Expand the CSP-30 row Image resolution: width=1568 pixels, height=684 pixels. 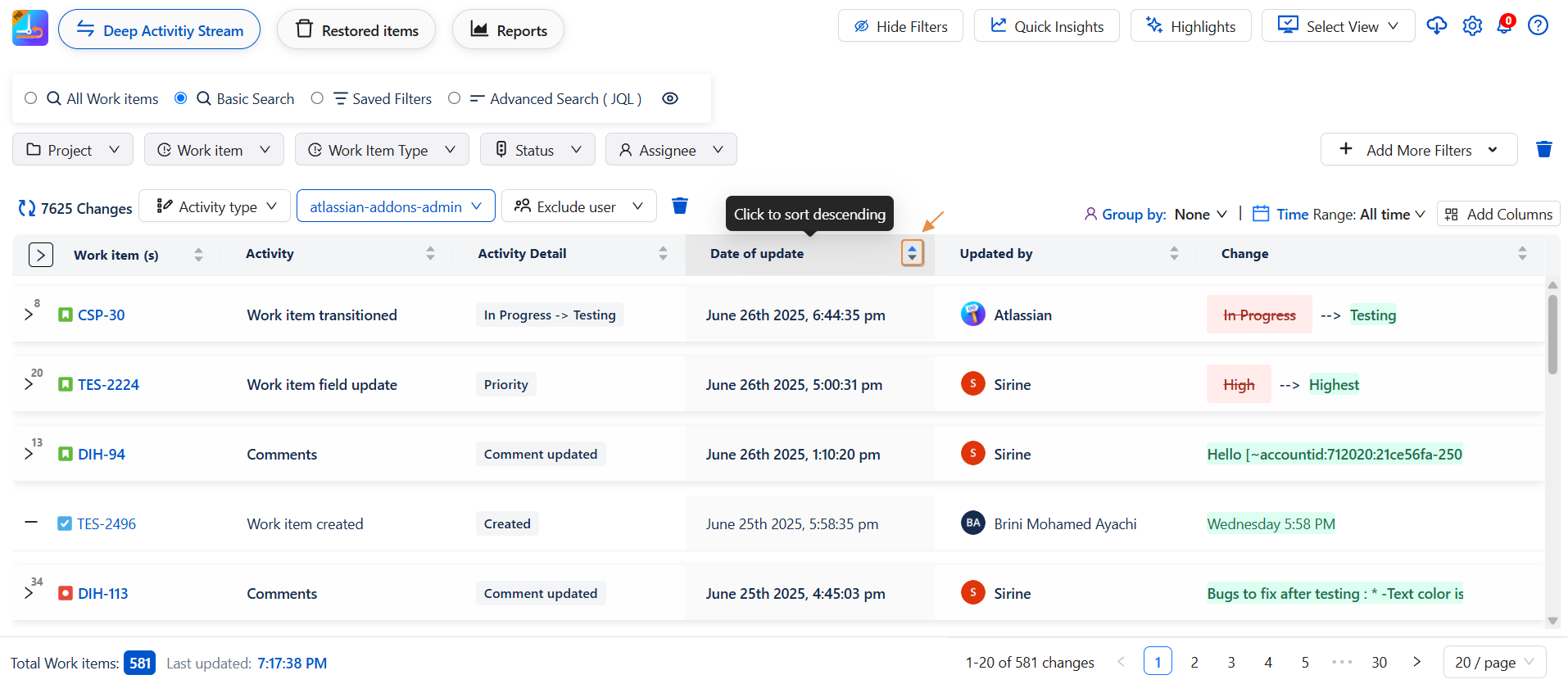click(x=29, y=315)
